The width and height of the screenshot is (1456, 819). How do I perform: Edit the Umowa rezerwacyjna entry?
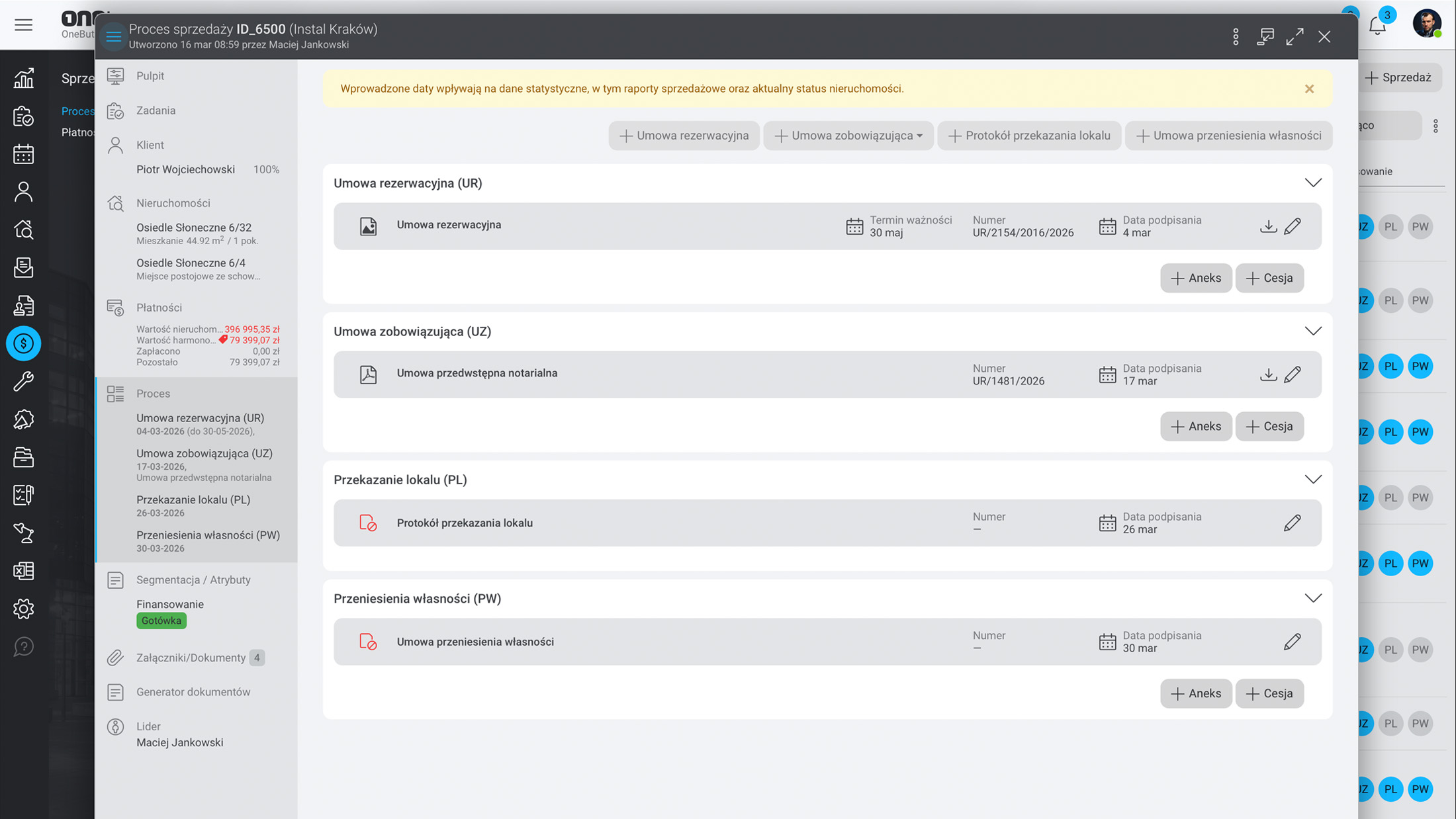(1293, 226)
